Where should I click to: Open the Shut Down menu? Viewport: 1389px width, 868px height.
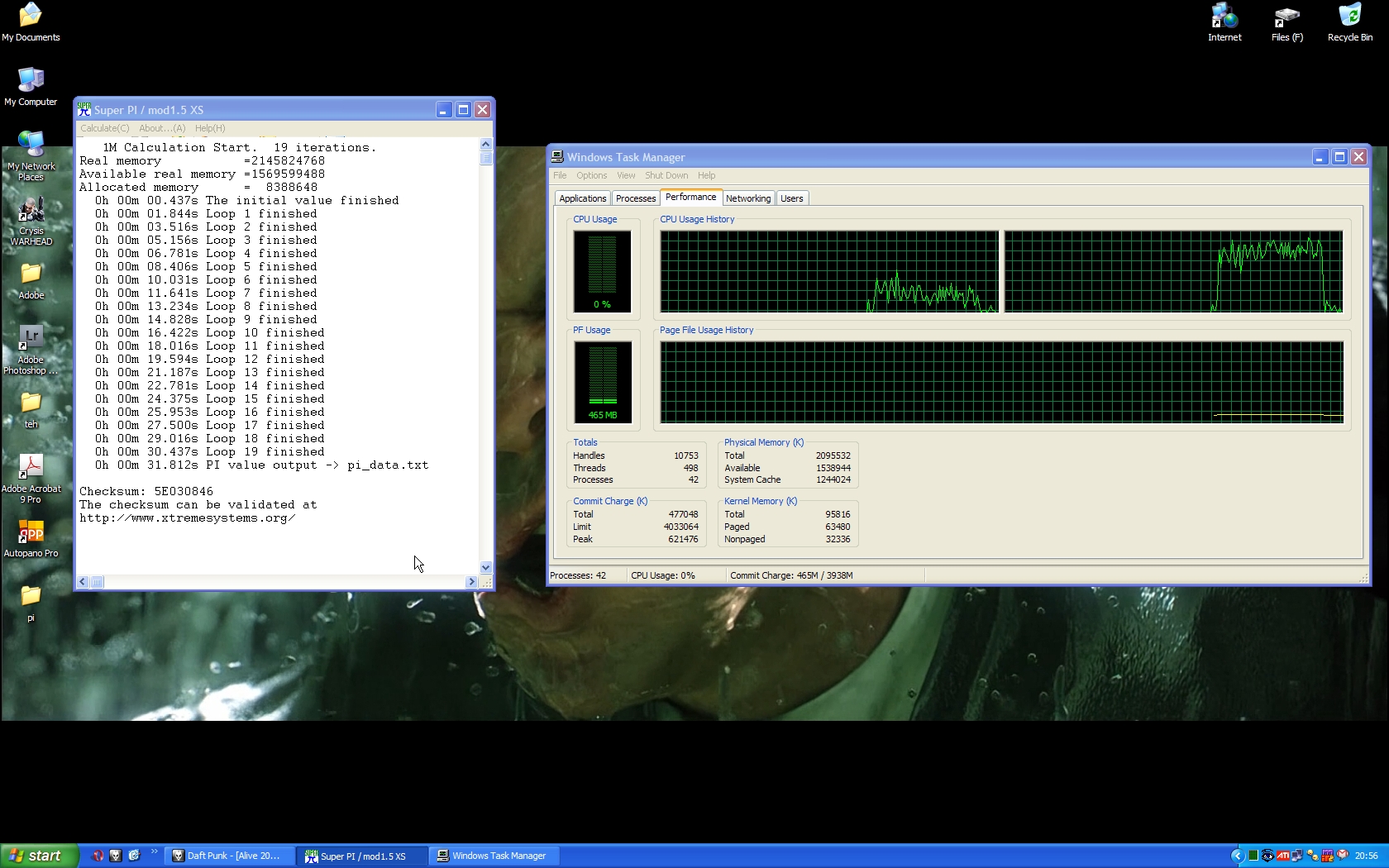pos(666,175)
